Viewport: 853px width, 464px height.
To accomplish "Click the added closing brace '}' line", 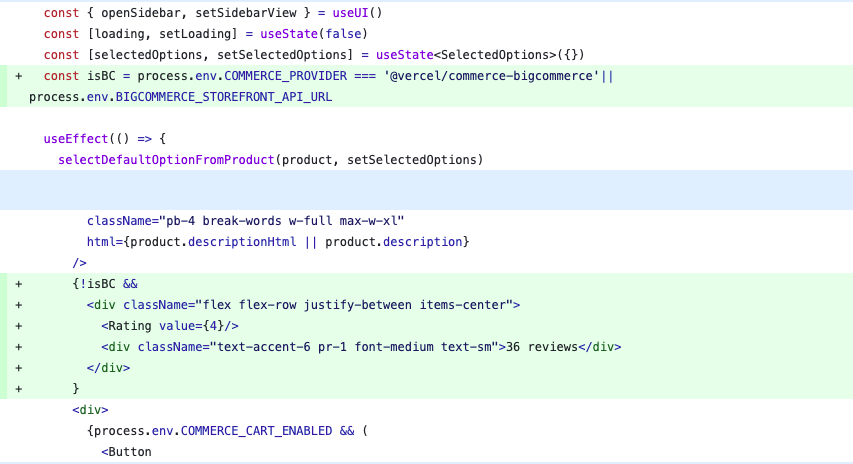I will pos(76,389).
